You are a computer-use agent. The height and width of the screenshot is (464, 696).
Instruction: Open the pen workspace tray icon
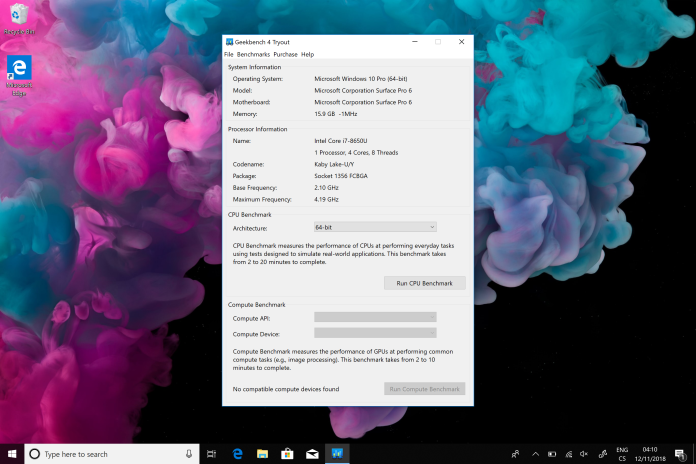(602, 454)
